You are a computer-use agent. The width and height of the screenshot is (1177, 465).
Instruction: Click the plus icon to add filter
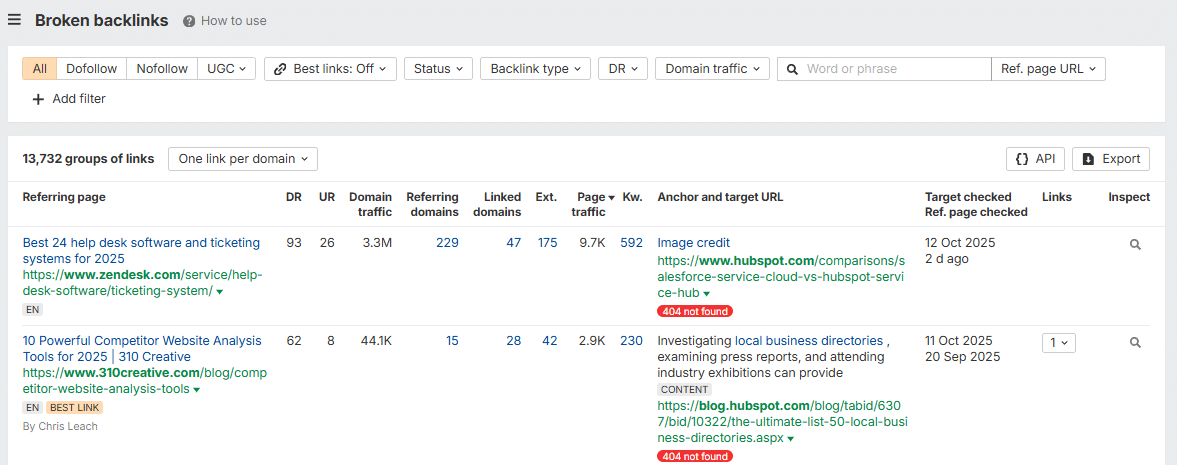(x=39, y=99)
